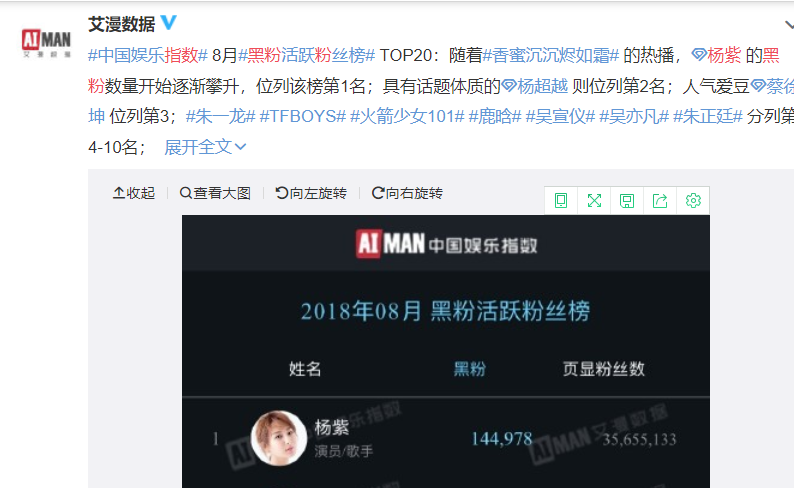Click the green tablet/mobile view icon
The width and height of the screenshot is (794, 488).
[561, 201]
